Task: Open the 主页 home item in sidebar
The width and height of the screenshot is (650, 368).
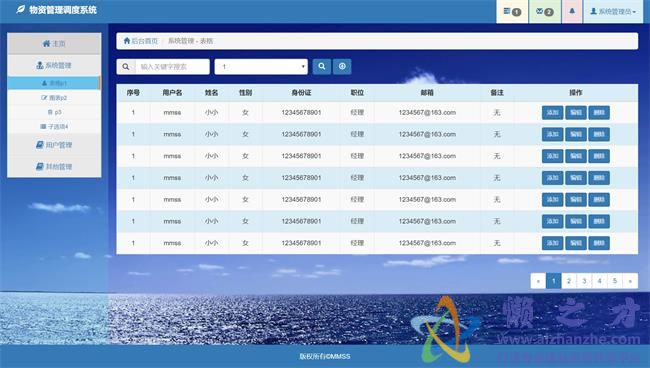Action: point(54,44)
